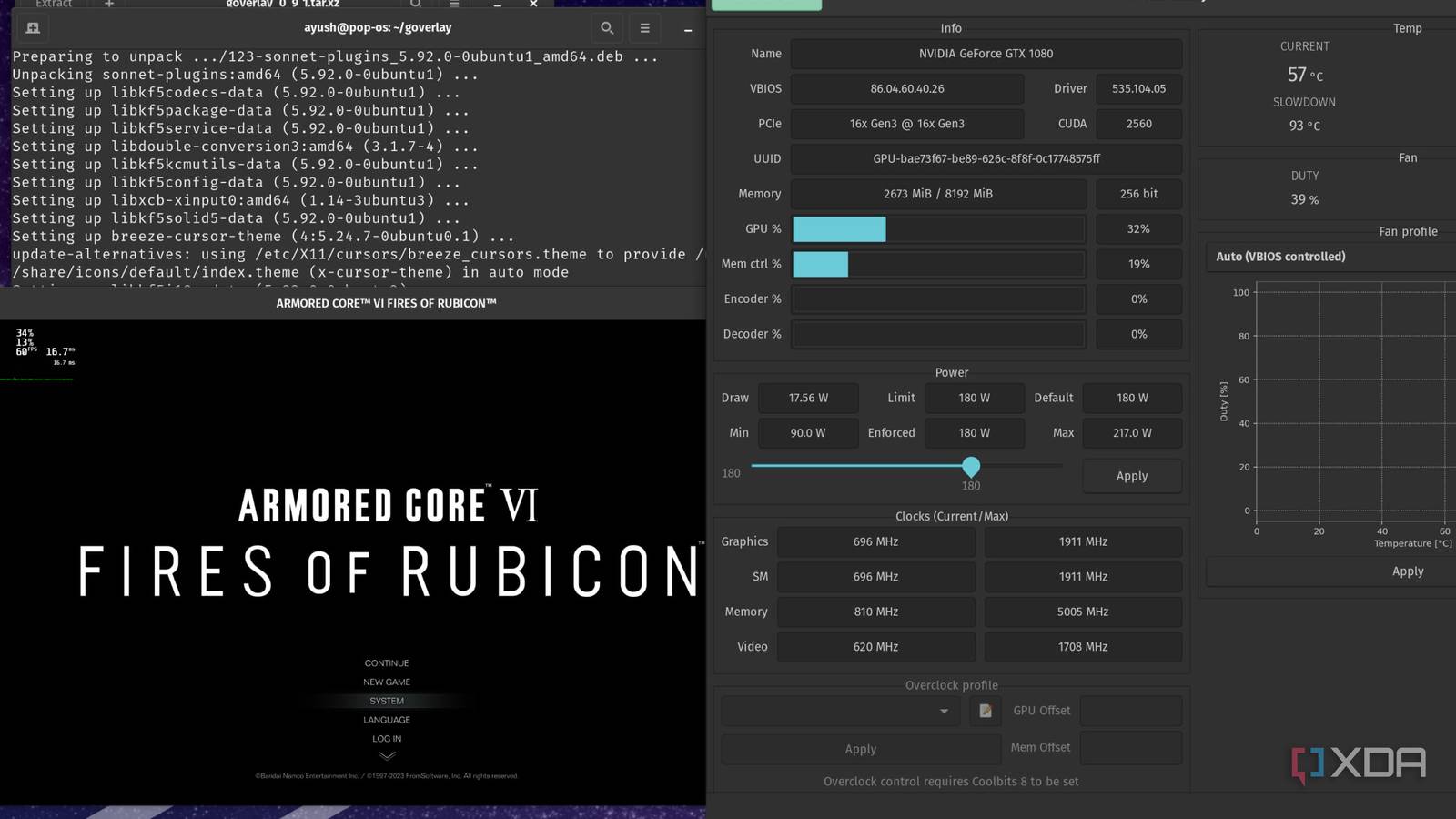
Task: Click the GPU Offset input field
Action: [x=1131, y=711]
